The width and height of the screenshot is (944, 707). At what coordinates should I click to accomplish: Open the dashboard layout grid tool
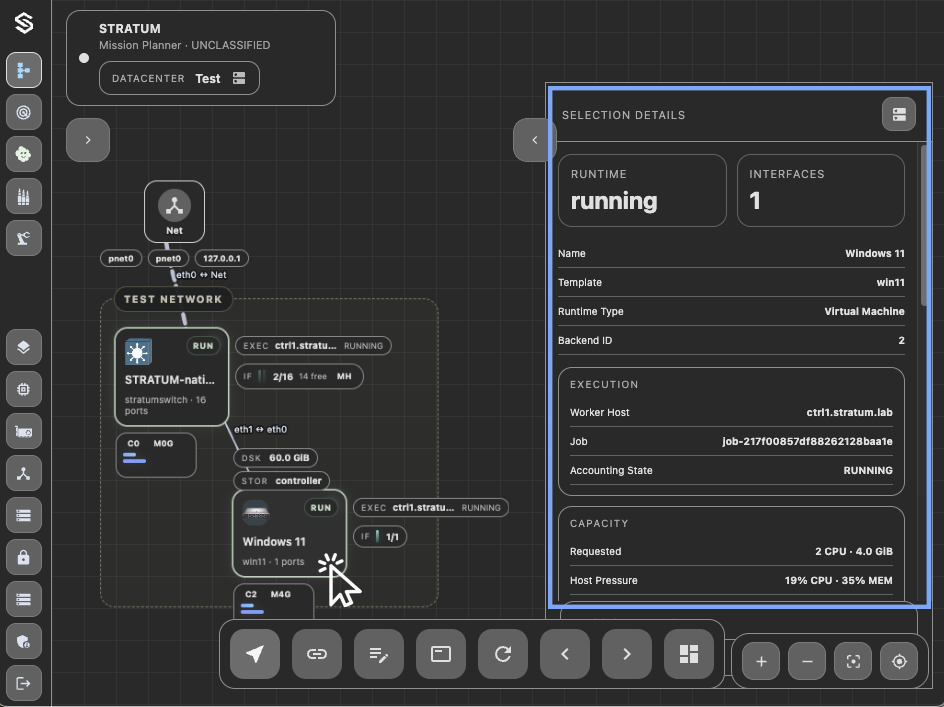(x=689, y=654)
